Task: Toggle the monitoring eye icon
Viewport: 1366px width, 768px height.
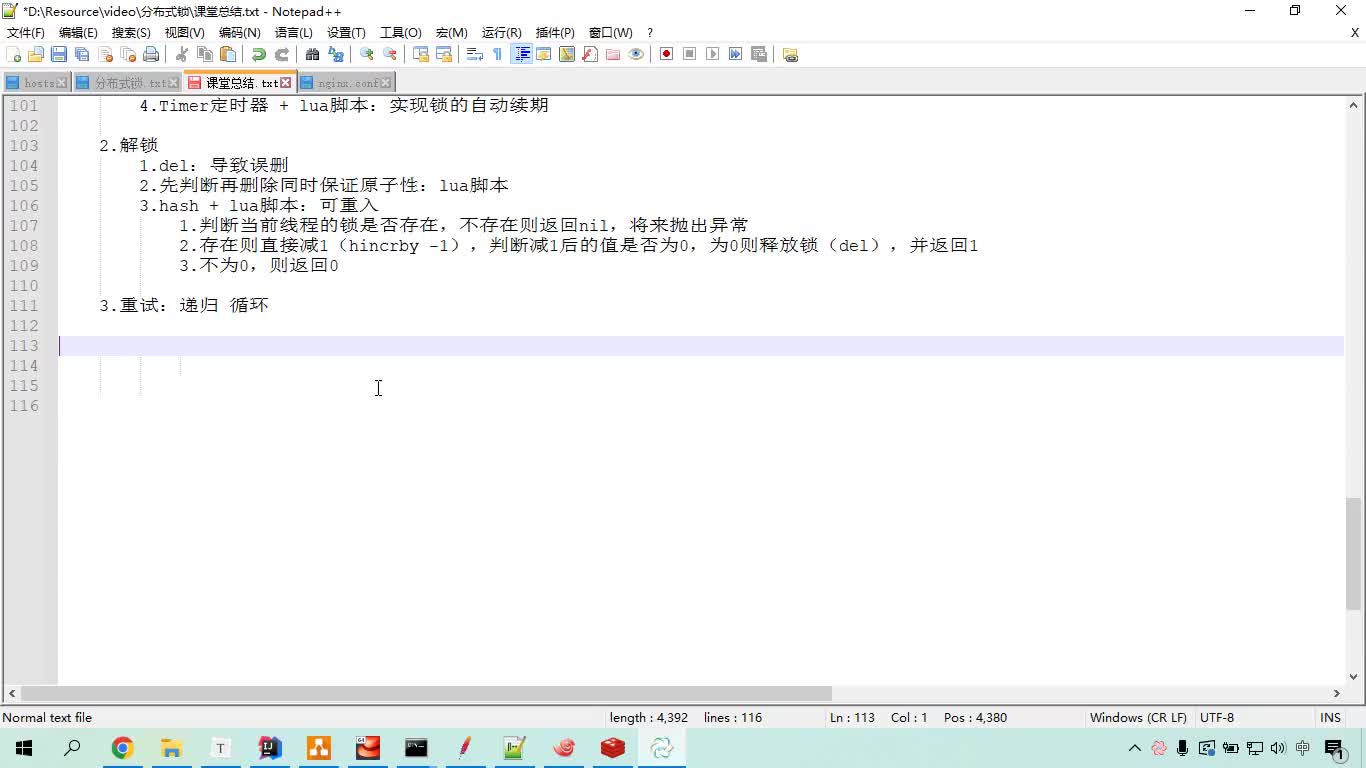Action: pyautogui.click(x=636, y=54)
